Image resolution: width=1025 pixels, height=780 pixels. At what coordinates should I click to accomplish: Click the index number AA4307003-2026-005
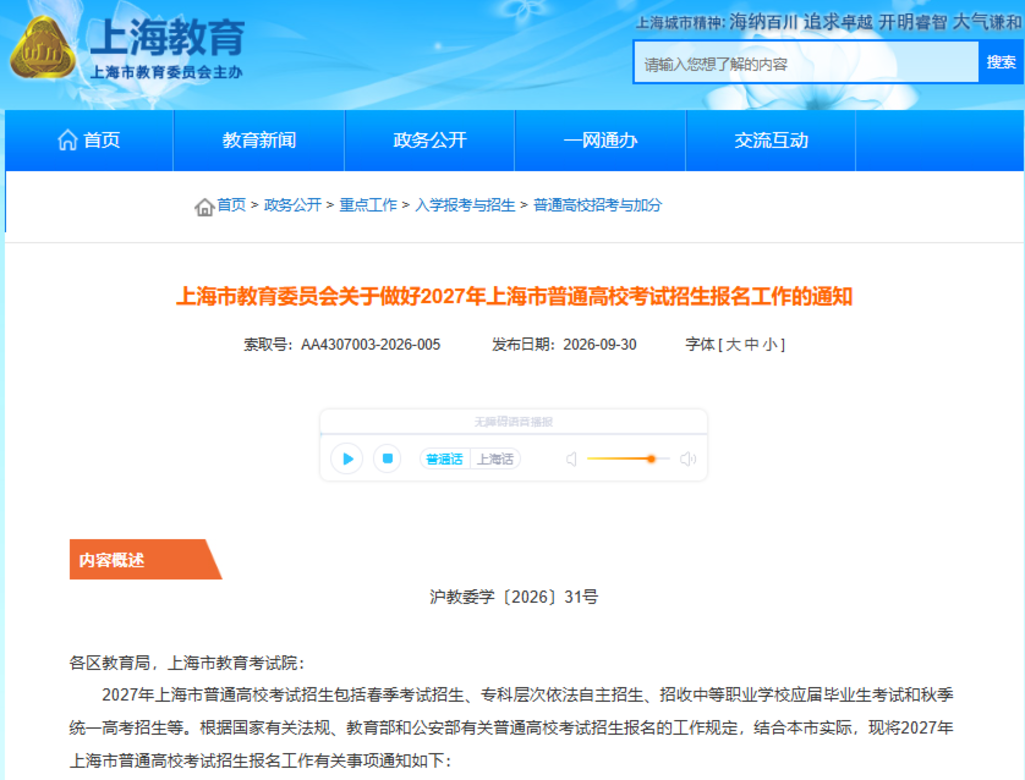coord(371,345)
